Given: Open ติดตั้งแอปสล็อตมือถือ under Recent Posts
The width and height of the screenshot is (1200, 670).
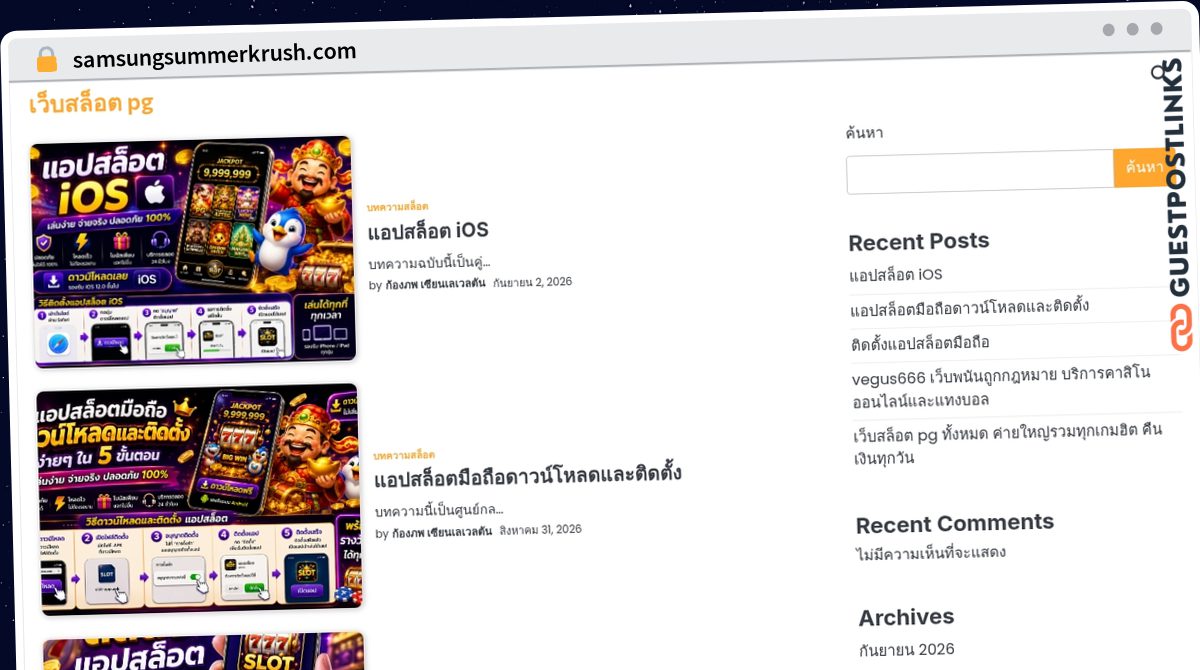Looking at the screenshot, I should (920, 343).
